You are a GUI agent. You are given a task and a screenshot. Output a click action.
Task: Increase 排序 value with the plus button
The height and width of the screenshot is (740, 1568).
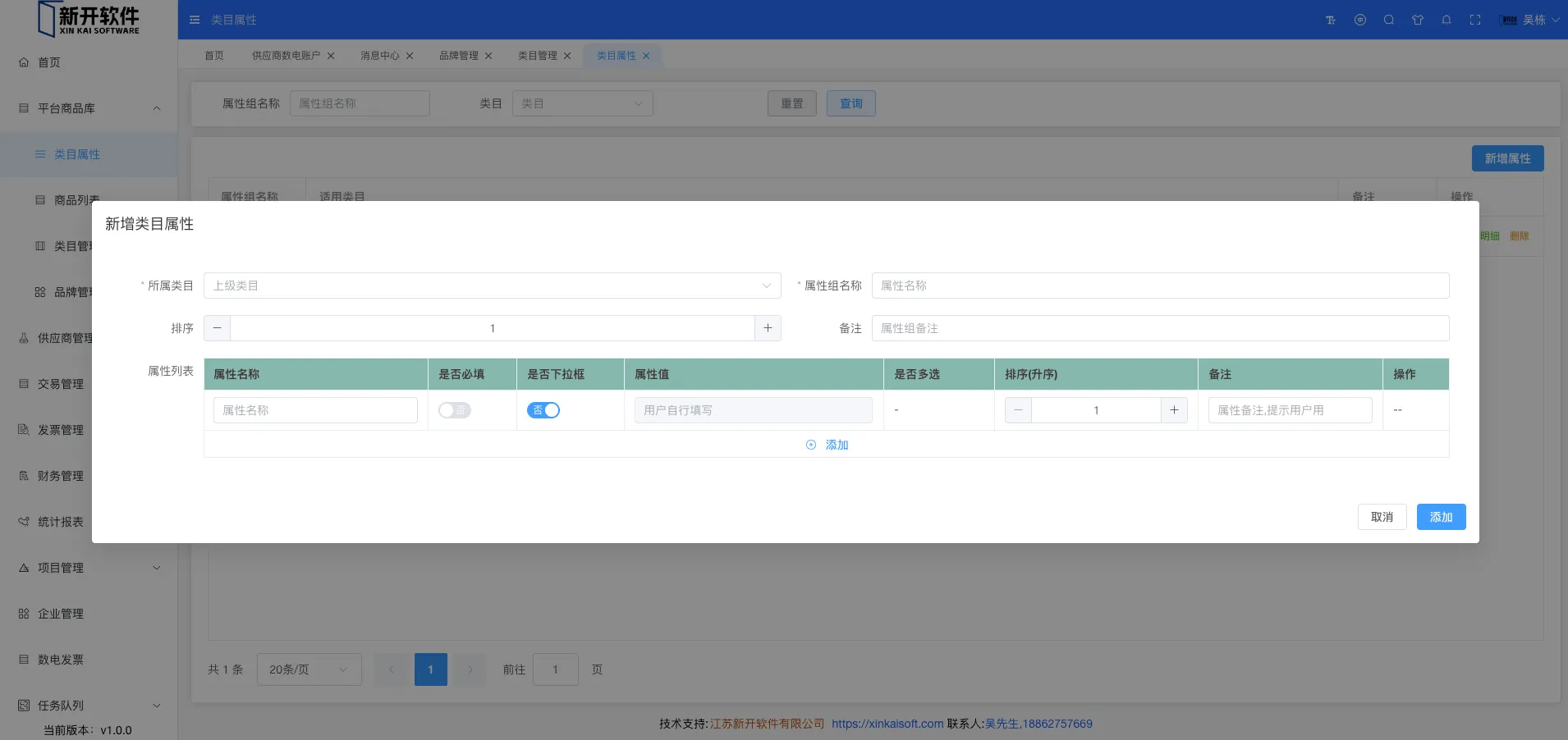tap(768, 328)
